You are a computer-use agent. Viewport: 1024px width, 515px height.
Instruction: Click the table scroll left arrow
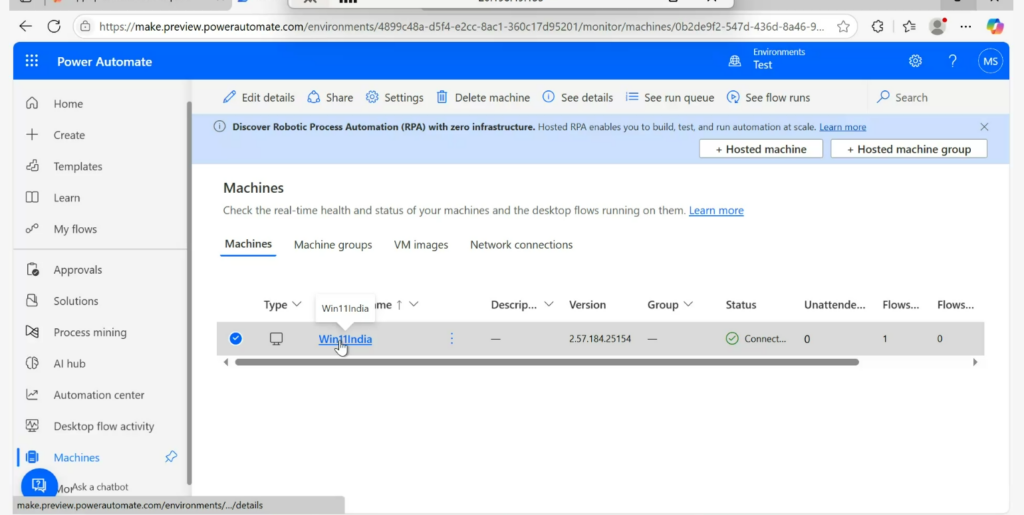[x=226, y=362]
